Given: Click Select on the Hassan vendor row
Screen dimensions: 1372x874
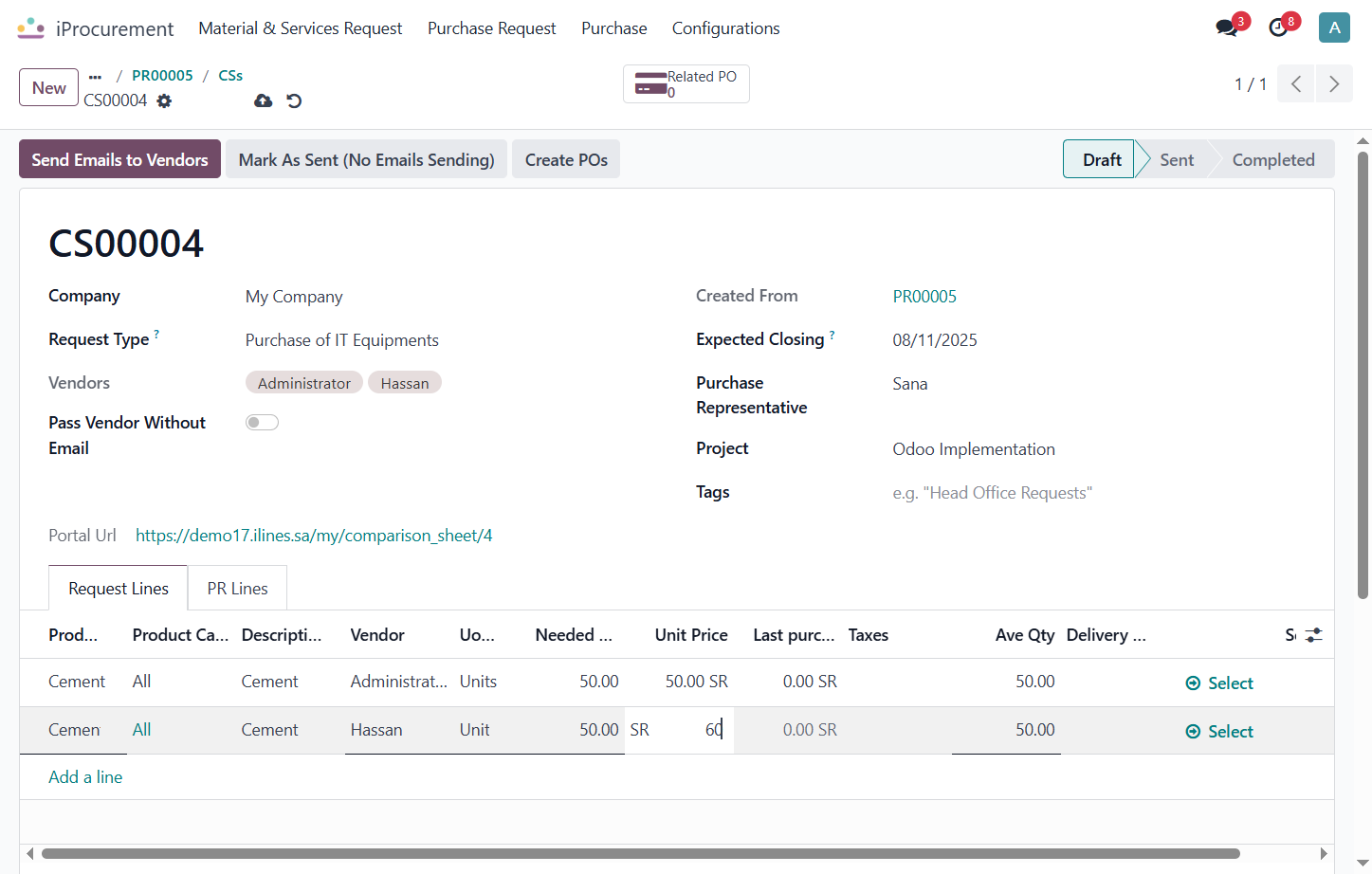Looking at the screenshot, I should tap(1219, 731).
